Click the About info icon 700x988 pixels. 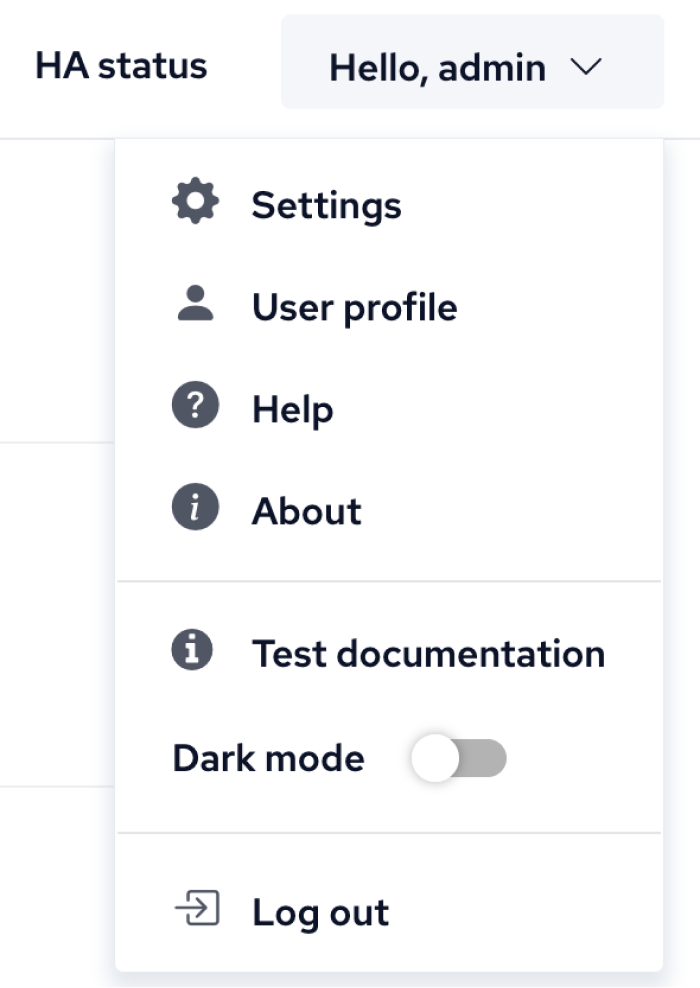[196, 509]
